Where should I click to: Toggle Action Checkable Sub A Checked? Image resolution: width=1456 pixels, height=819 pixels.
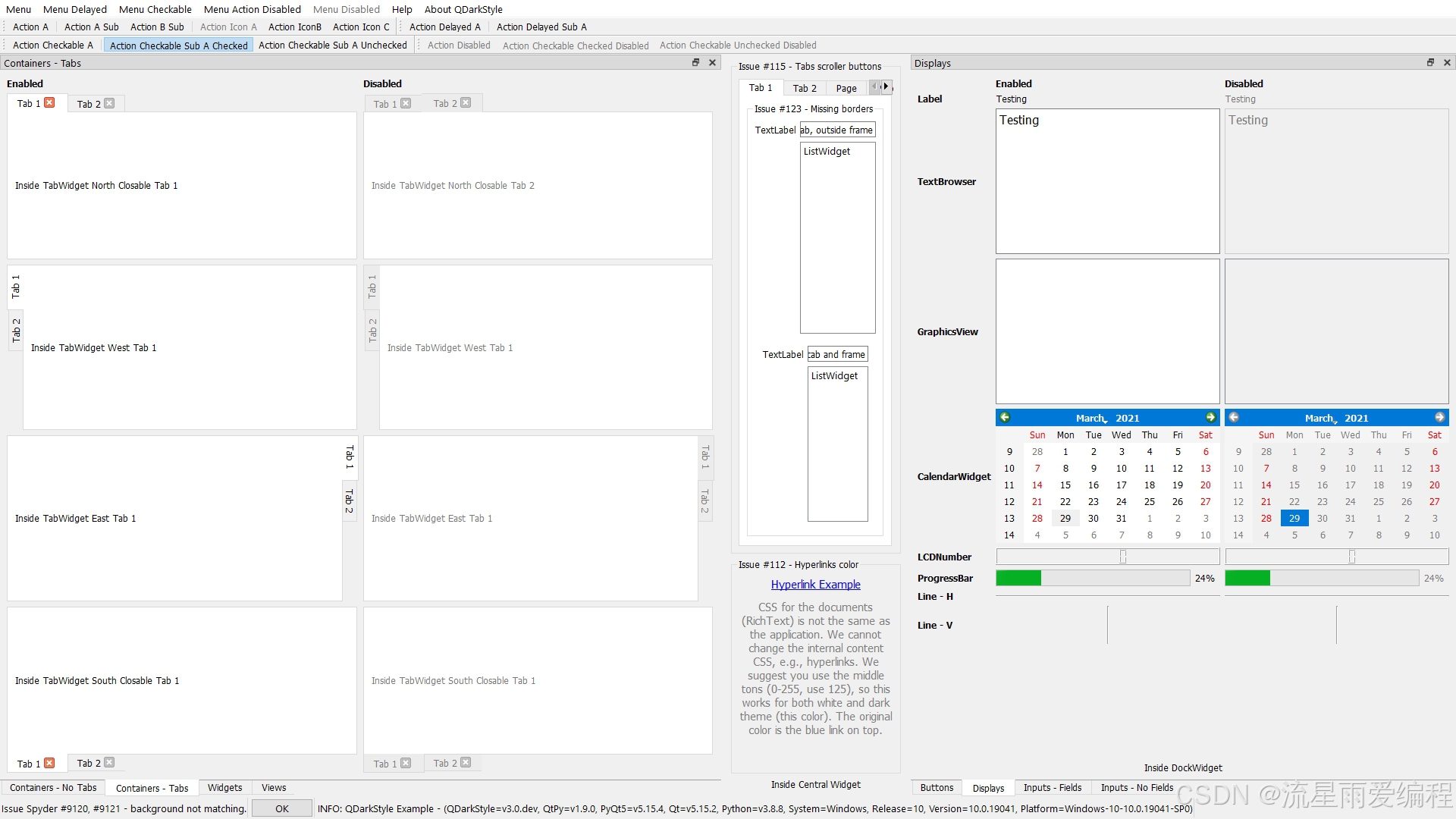(x=178, y=45)
